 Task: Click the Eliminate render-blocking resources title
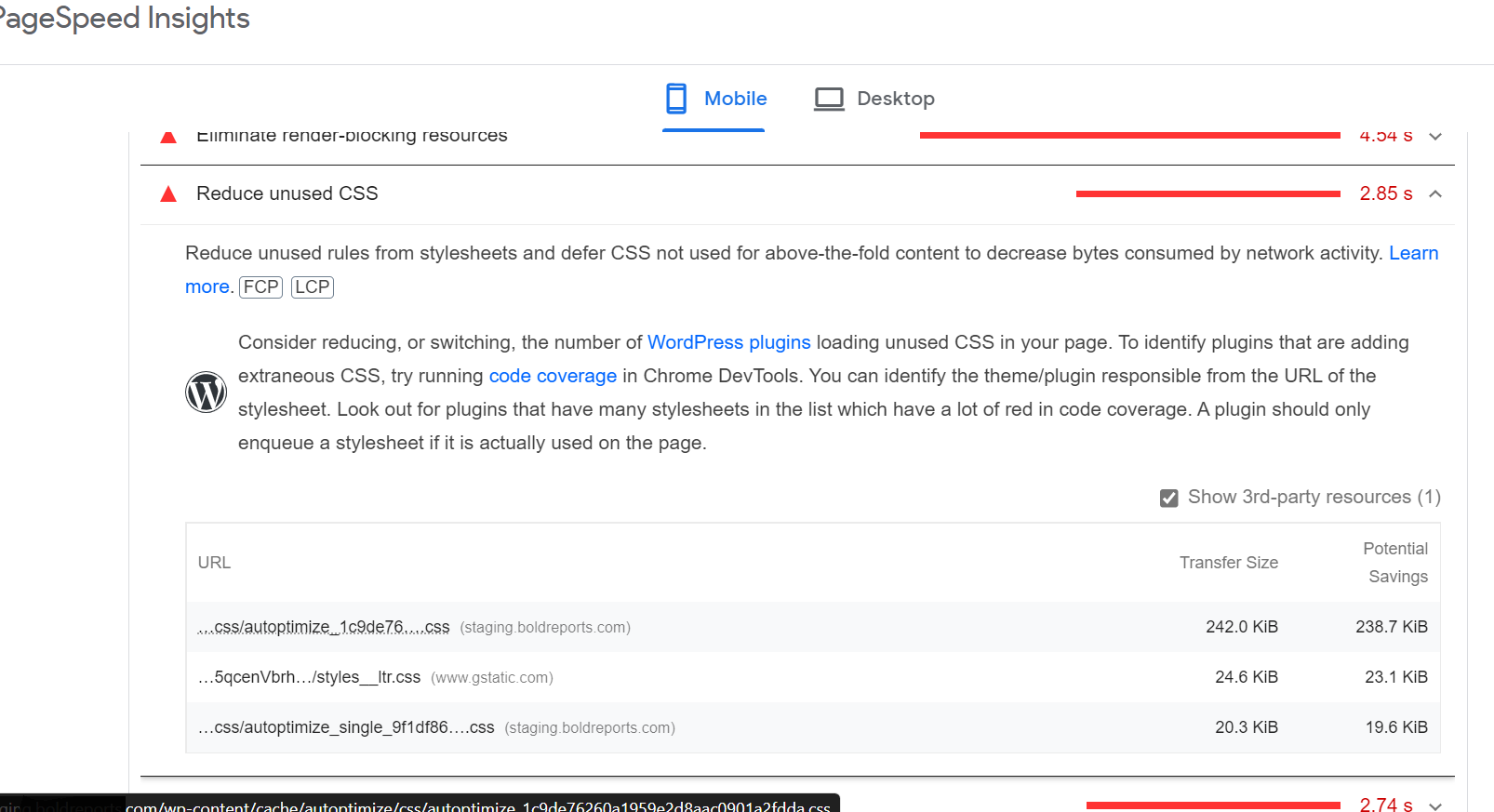352,137
